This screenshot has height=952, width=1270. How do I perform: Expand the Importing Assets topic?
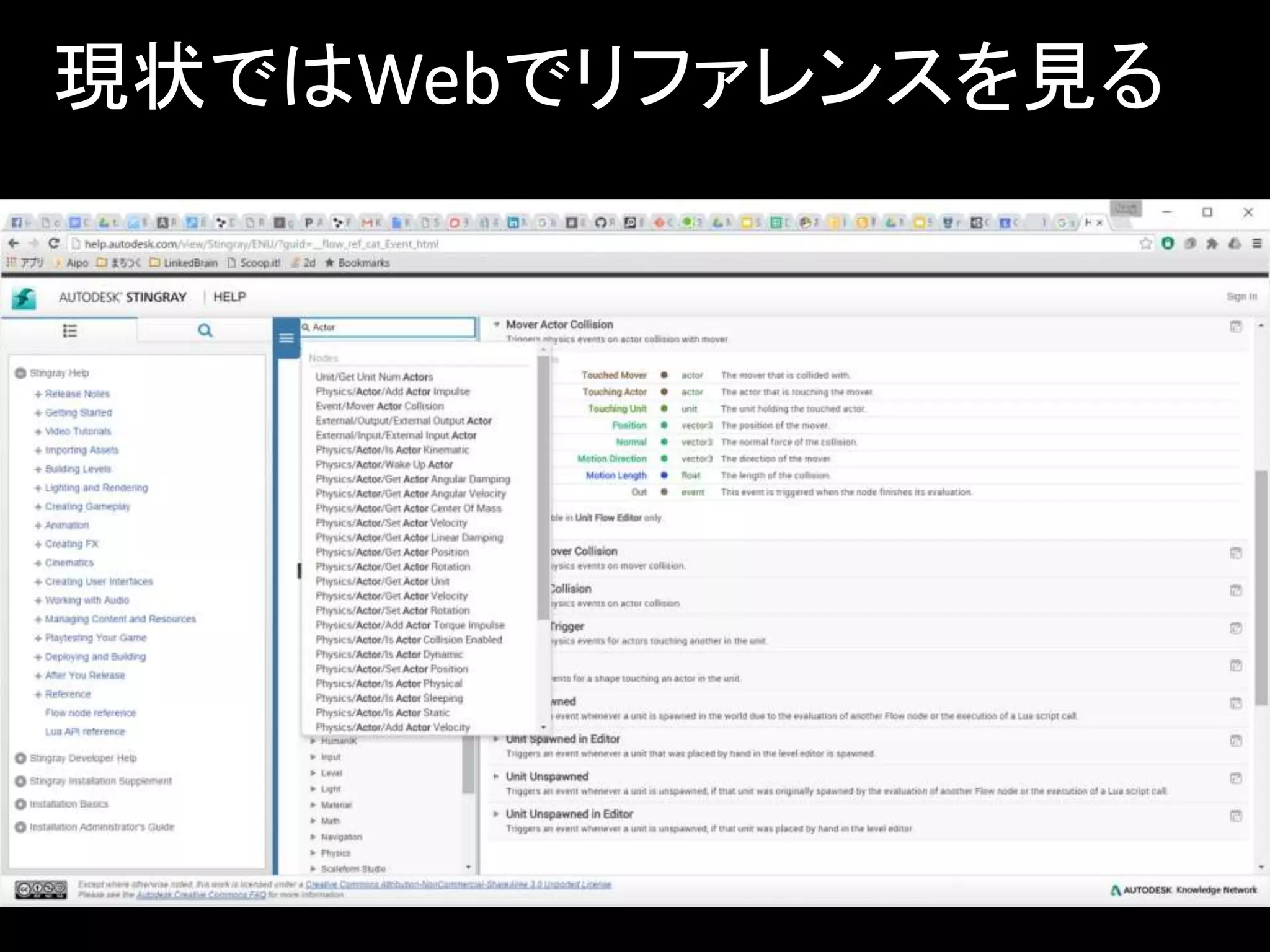(38, 451)
